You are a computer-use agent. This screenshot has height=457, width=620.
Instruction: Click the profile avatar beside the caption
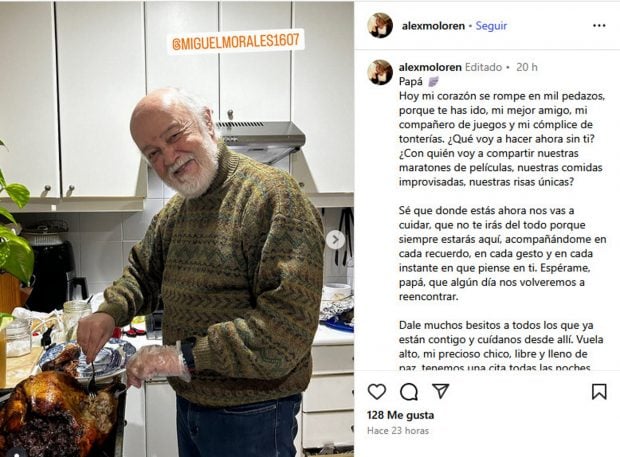[380, 72]
